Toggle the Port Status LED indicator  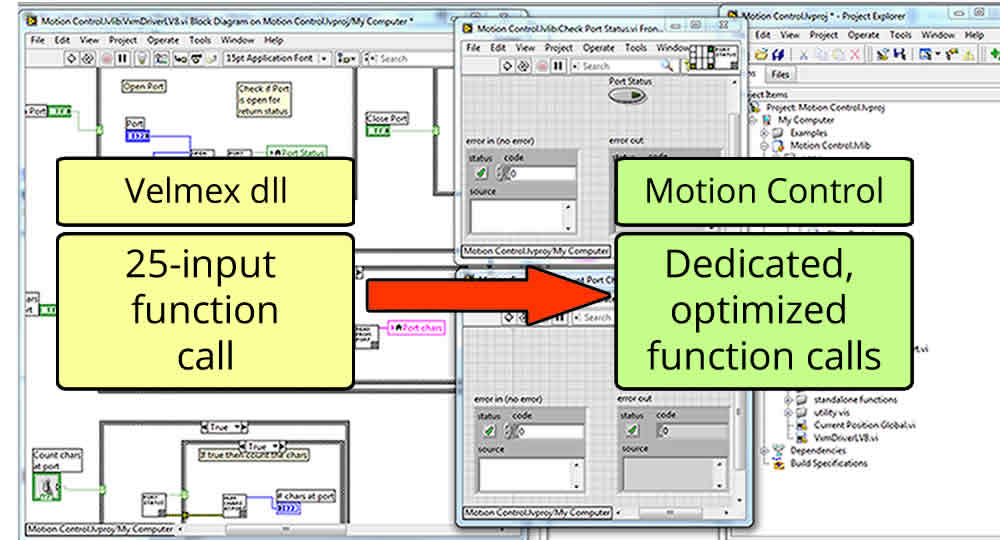point(628,96)
